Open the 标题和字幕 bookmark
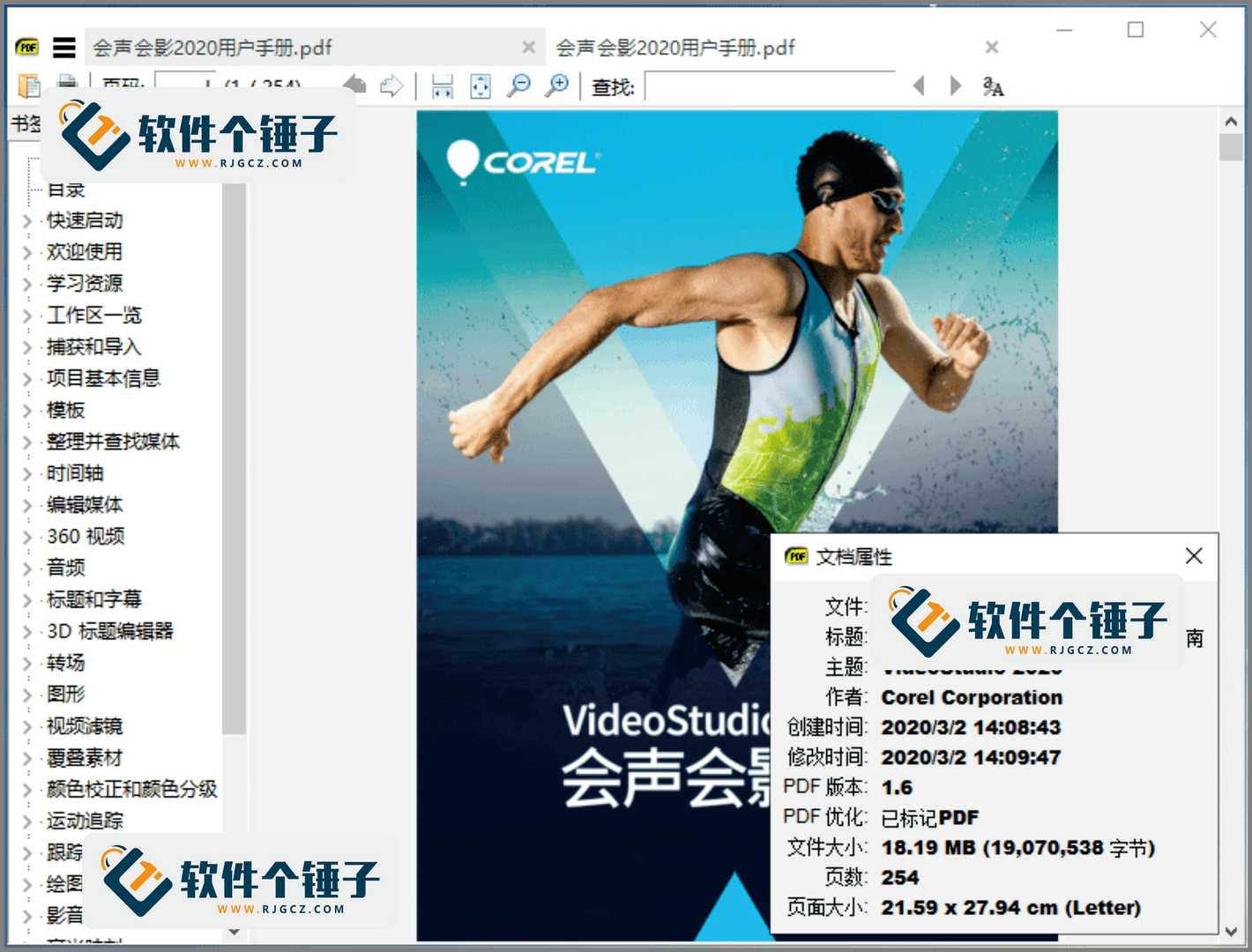 coord(94,599)
